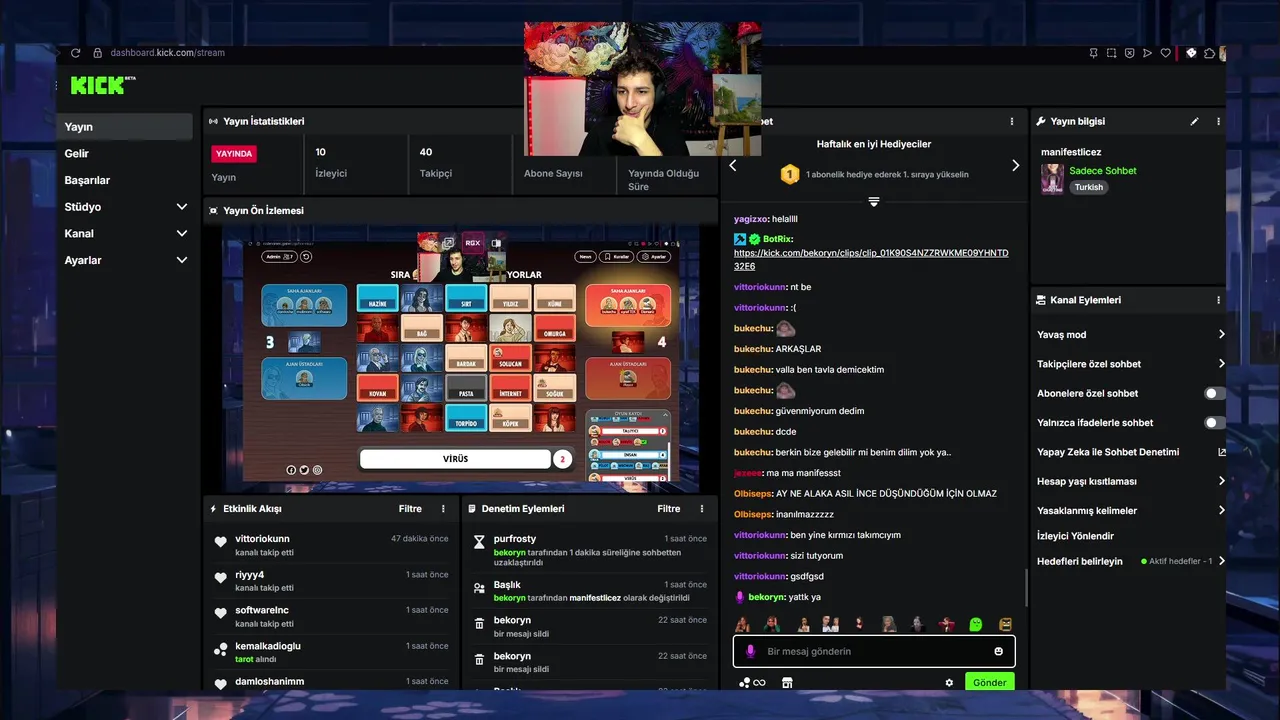Open Gelir in the sidebar

[x=77, y=154]
